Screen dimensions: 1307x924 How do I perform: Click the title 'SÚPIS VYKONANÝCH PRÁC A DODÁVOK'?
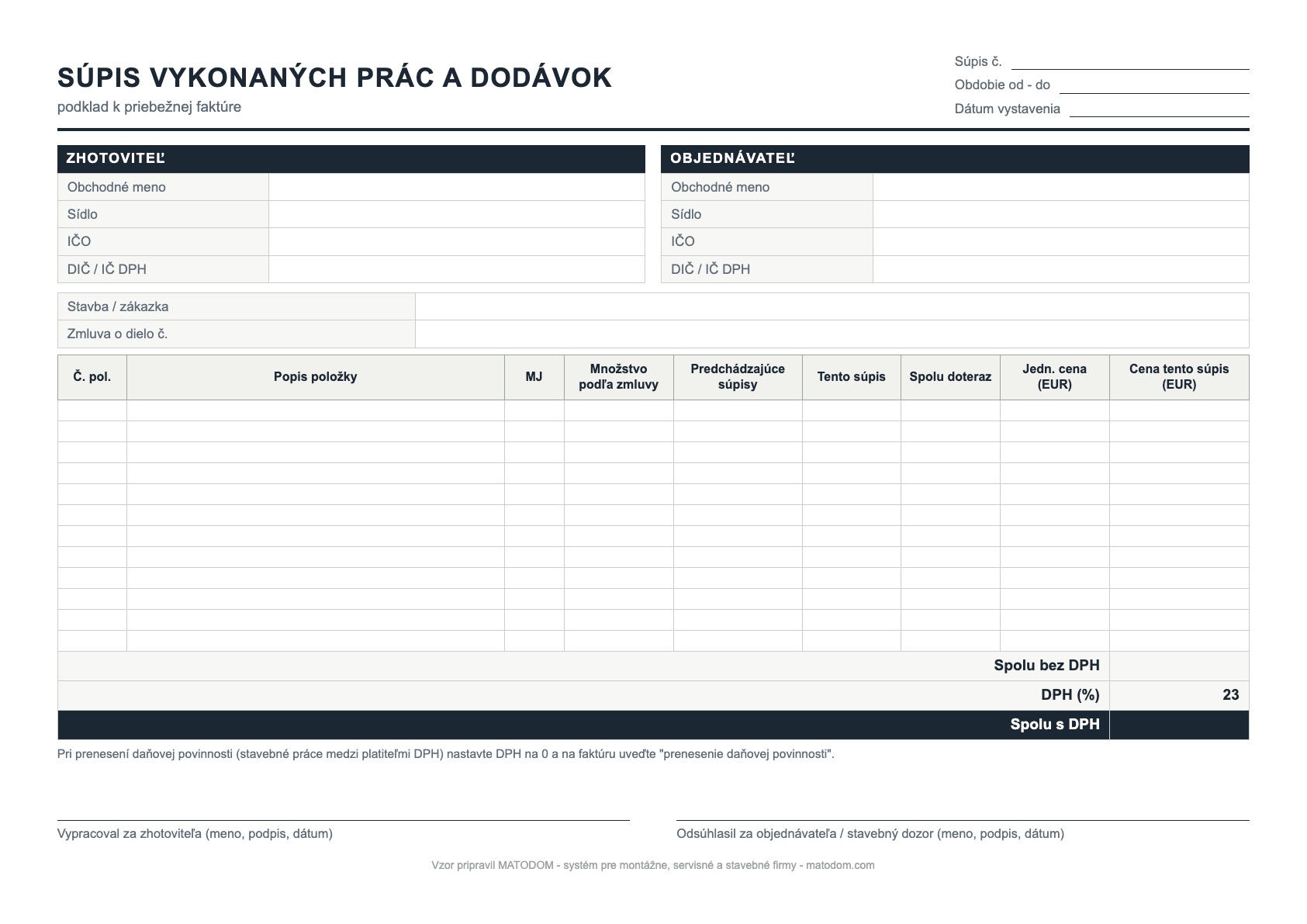pyautogui.click(x=335, y=78)
